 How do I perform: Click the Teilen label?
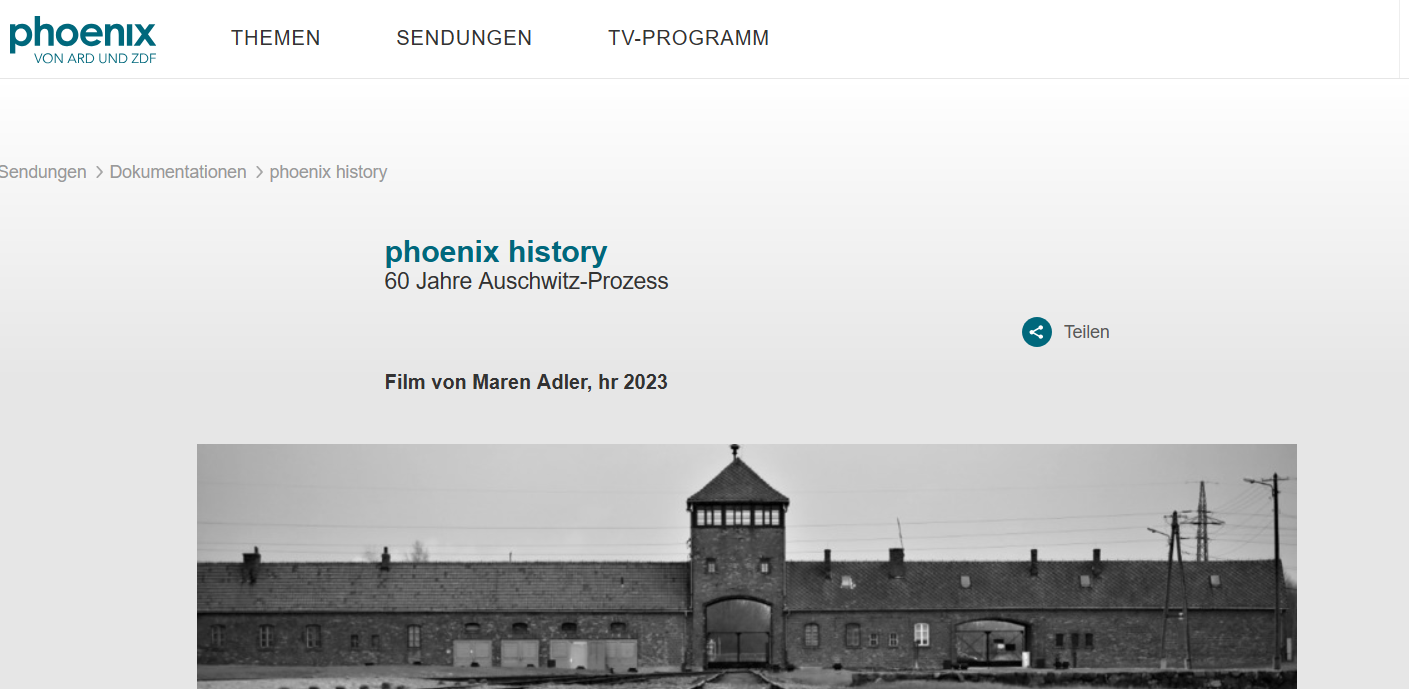click(x=1087, y=332)
